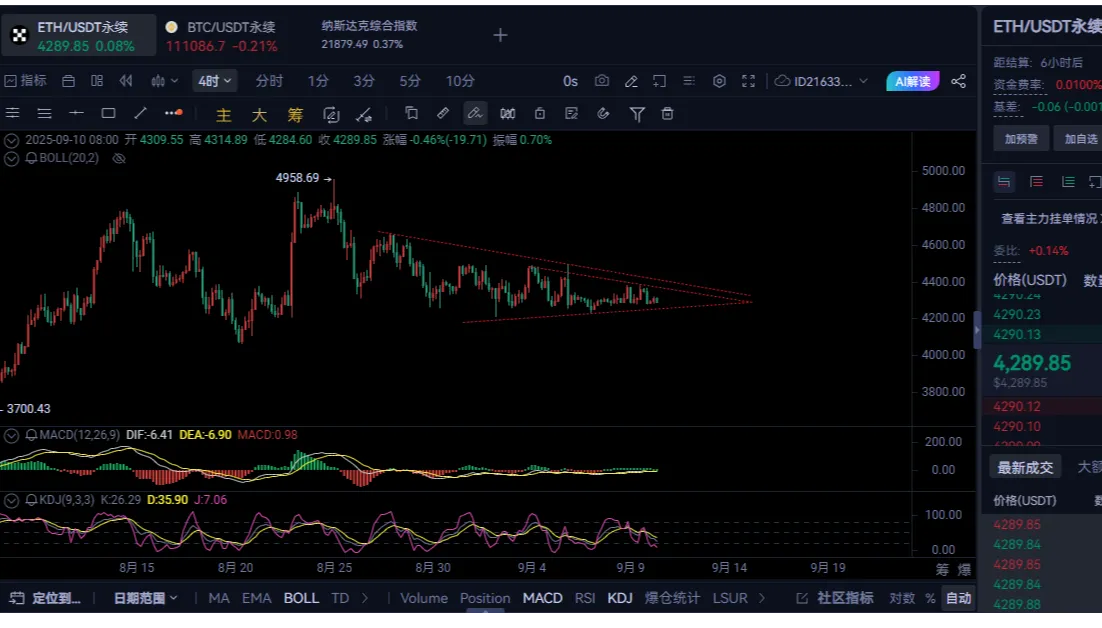Collapse the MACD(12,26,9) panel chevron
The image size is (1102, 628).
pyautogui.click(x=11, y=436)
